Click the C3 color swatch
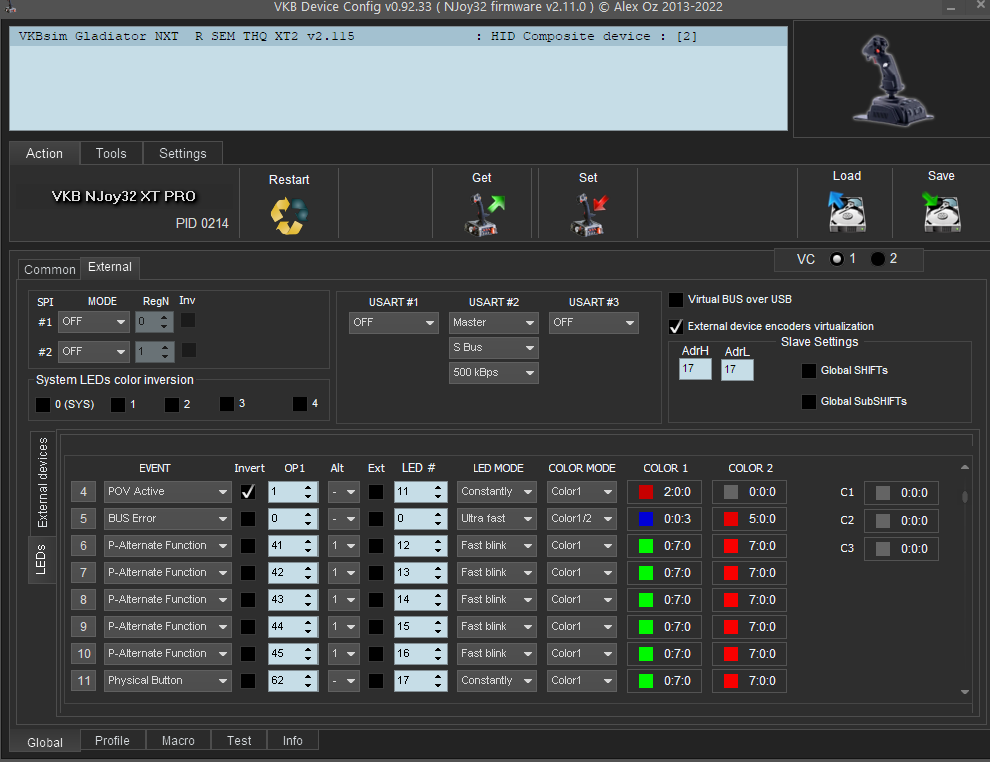 pyautogui.click(x=883, y=549)
